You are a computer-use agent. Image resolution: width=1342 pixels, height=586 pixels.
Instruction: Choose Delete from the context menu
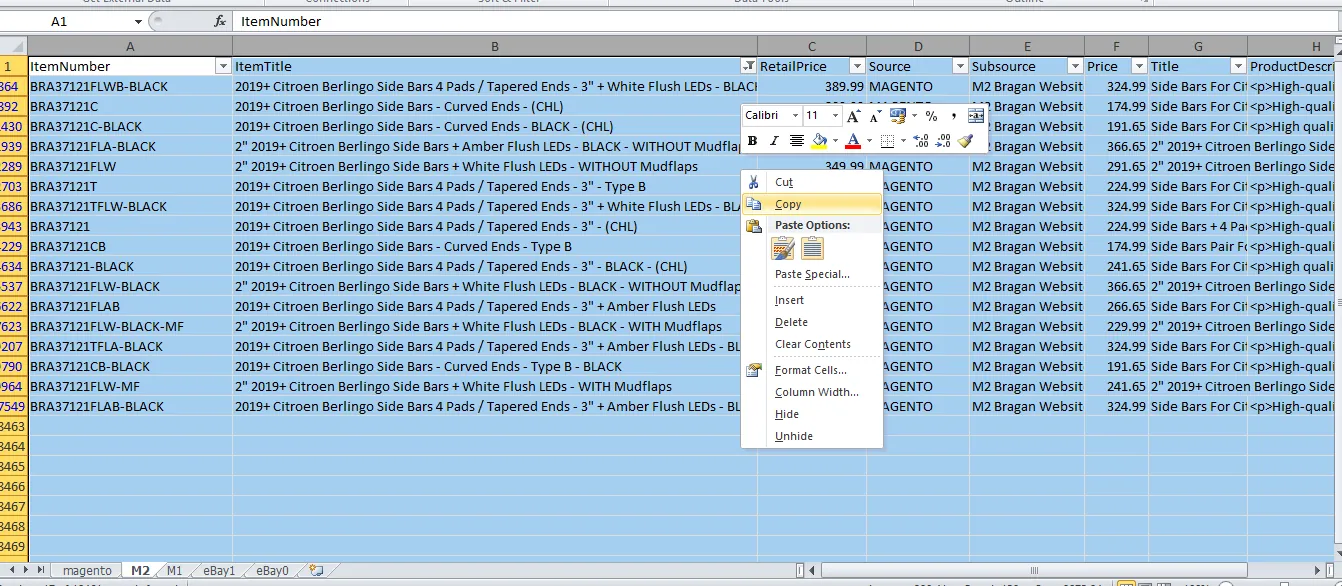[x=812, y=322]
